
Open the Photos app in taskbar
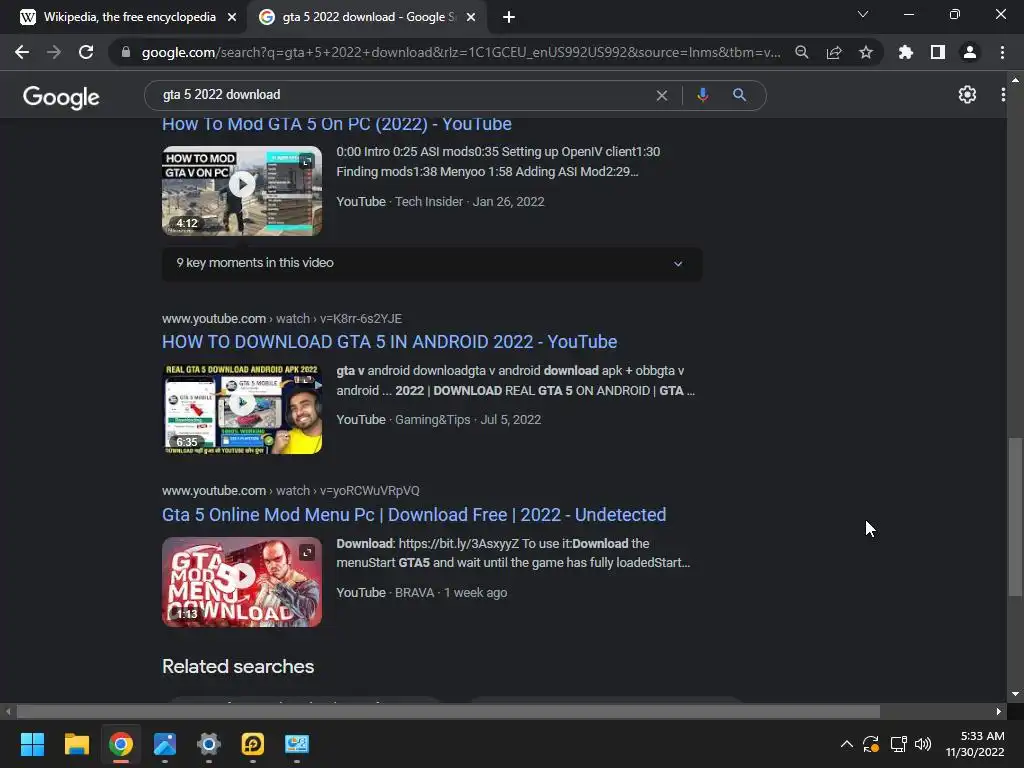pos(165,744)
